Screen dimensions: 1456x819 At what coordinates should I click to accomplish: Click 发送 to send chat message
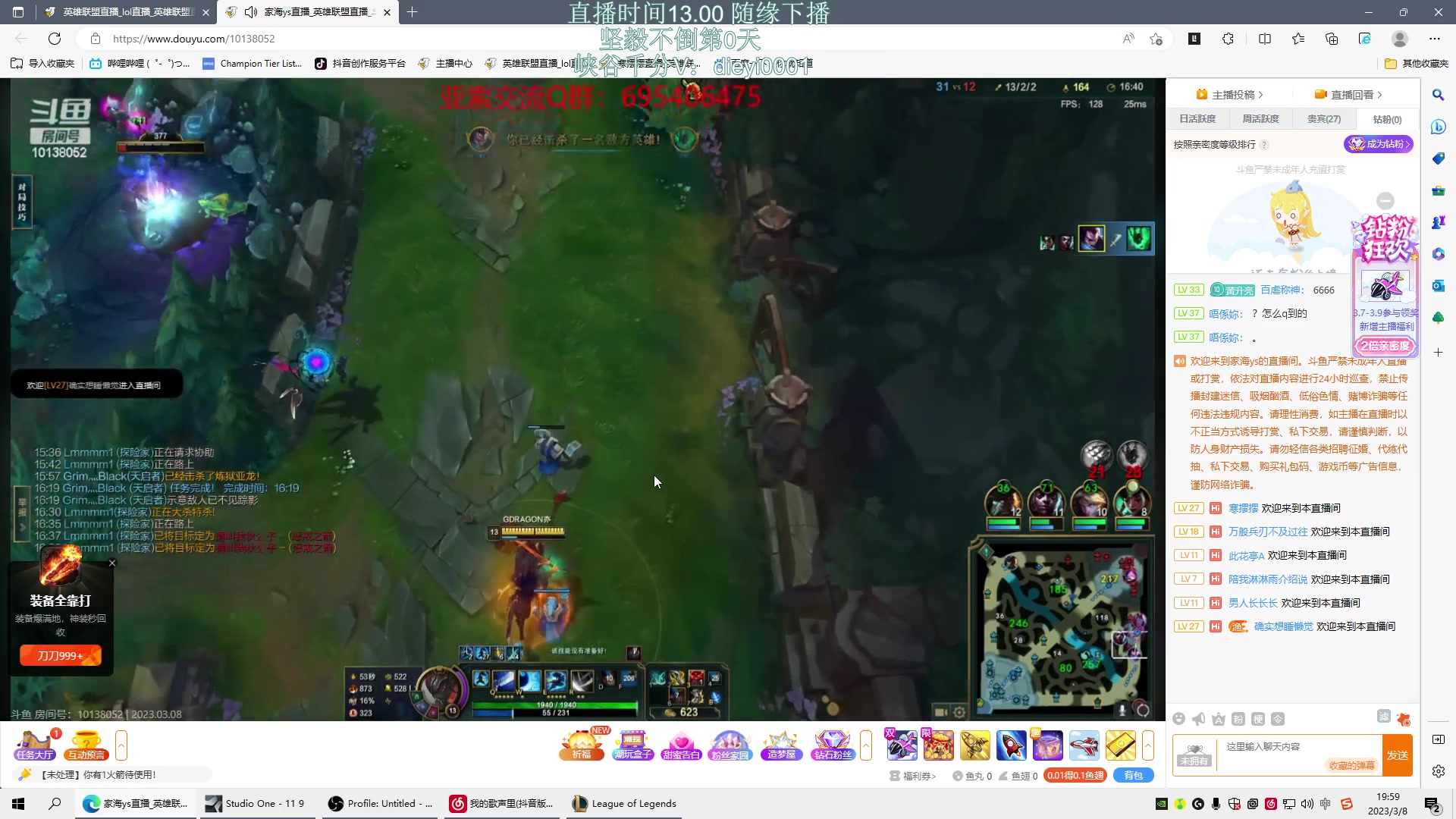pyautogui.click(x=1397, y=755)
